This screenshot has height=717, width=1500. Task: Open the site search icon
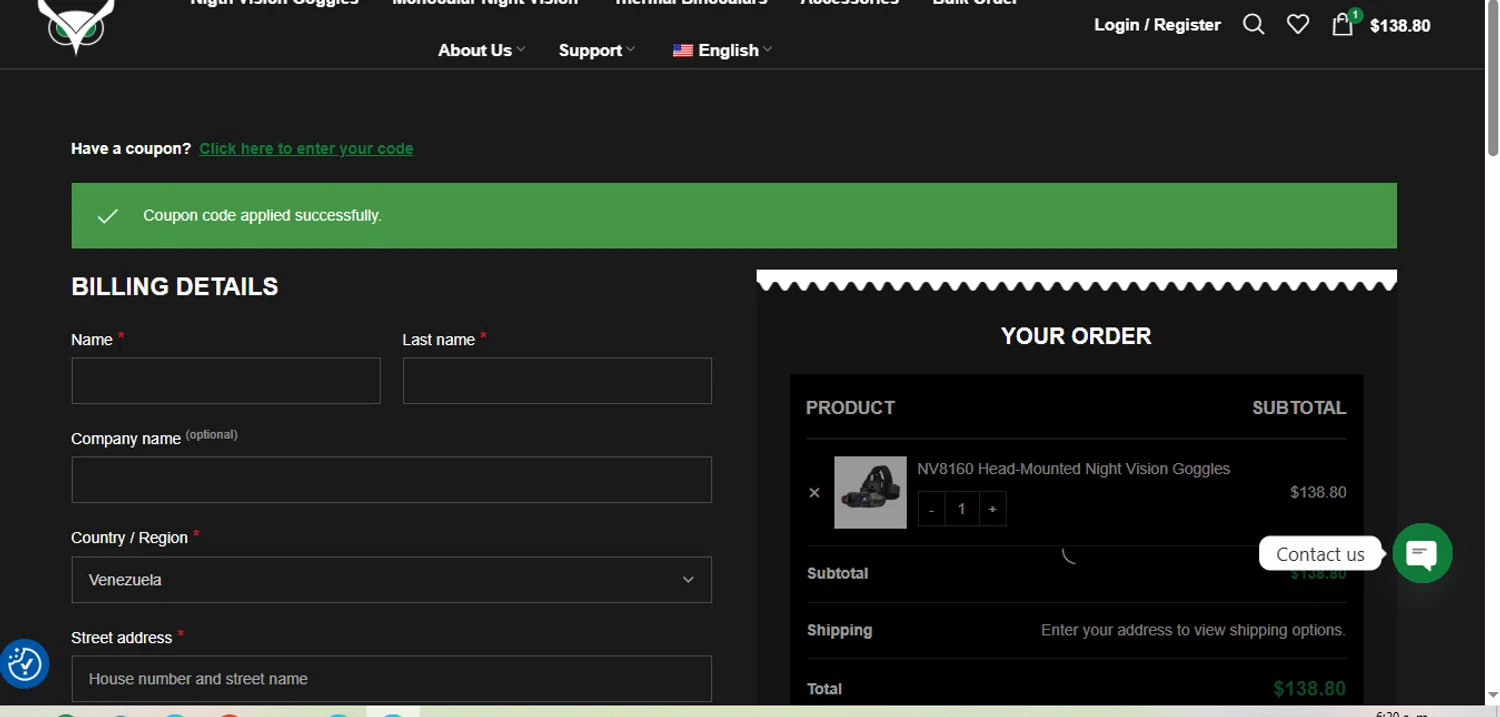tap(1253, 24)
